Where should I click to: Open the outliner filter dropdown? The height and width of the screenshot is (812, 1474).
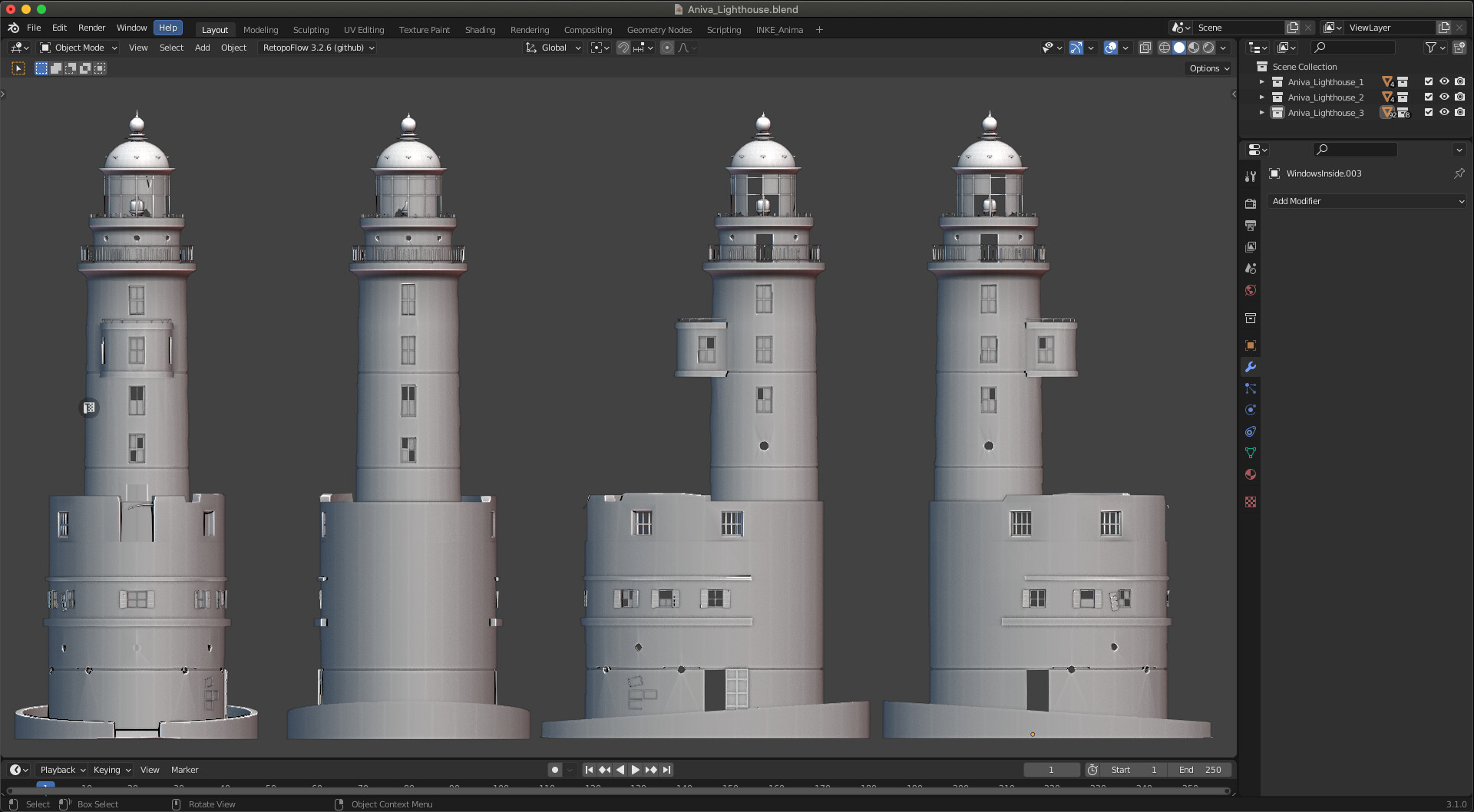pos(1434,48)
